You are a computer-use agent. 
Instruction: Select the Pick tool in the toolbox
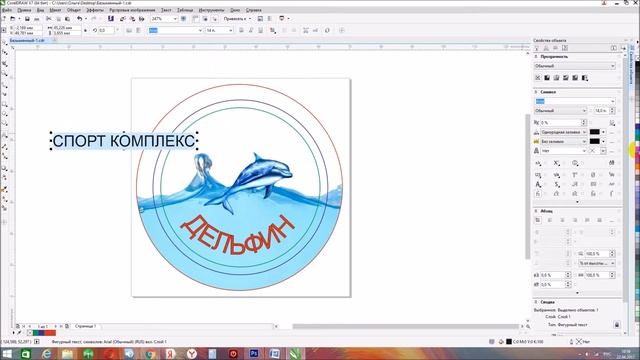(x=4, y=43)
